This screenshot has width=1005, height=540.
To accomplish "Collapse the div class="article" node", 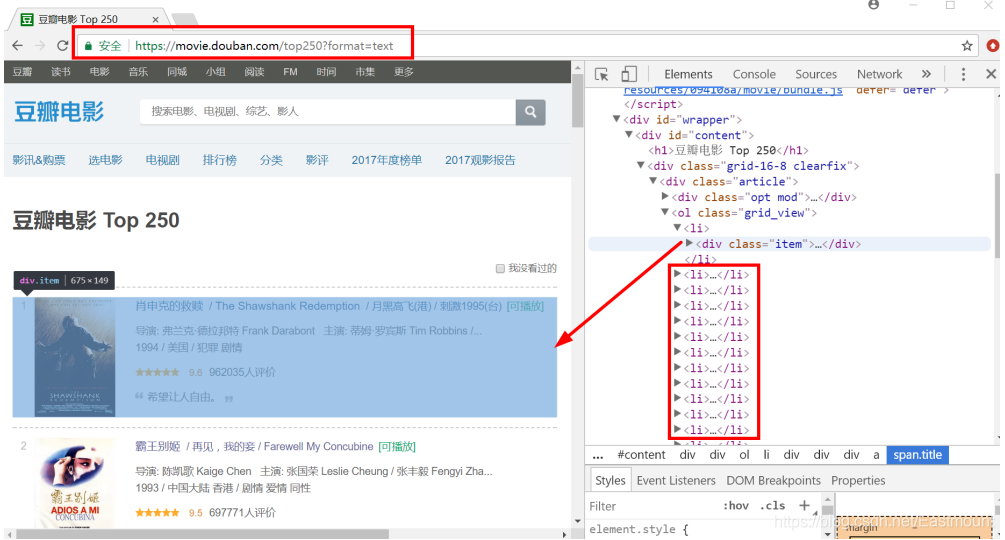I will point(653,181).
